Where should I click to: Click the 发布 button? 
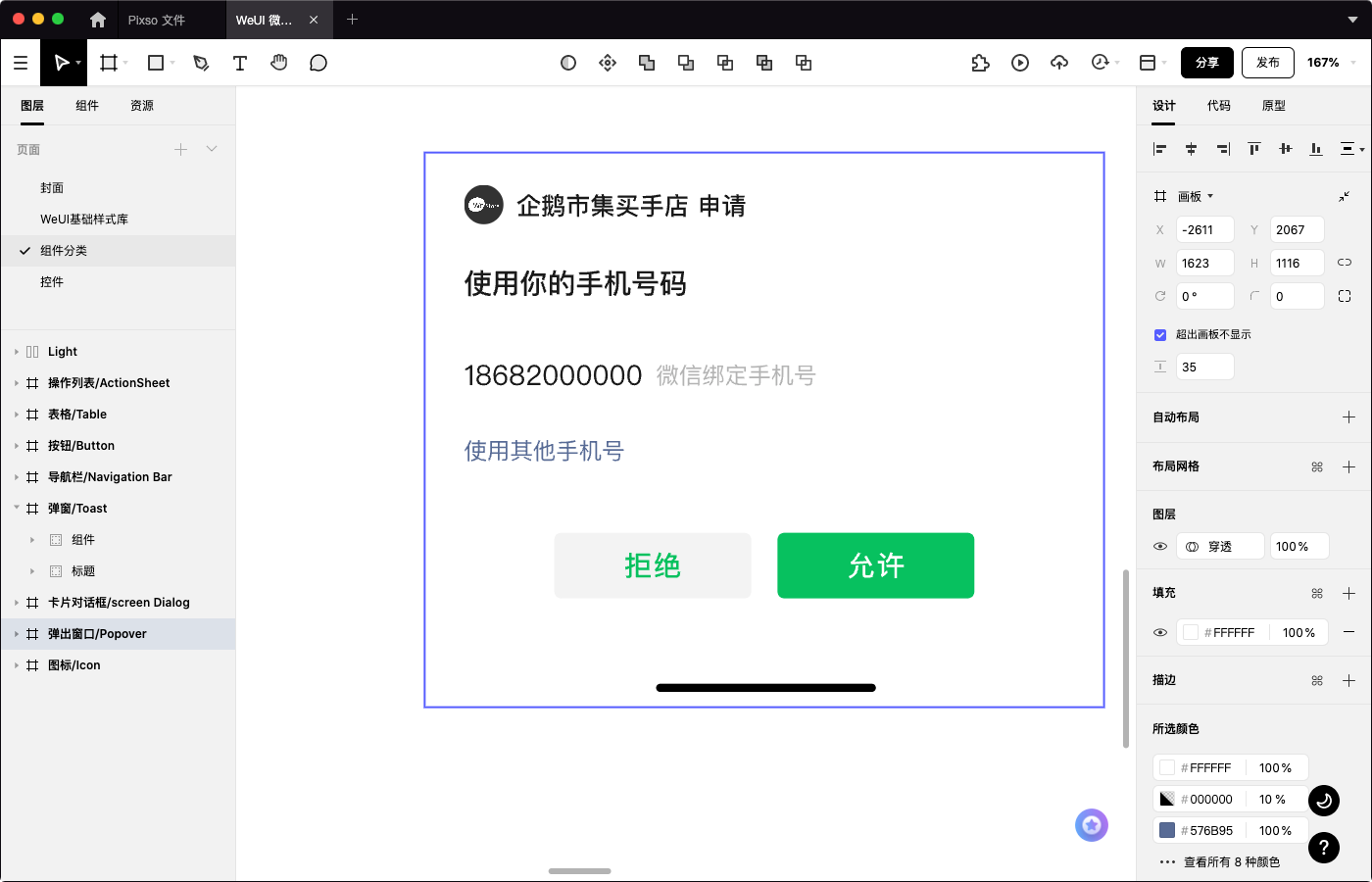pyautogui.click(x=1268, y=63)
